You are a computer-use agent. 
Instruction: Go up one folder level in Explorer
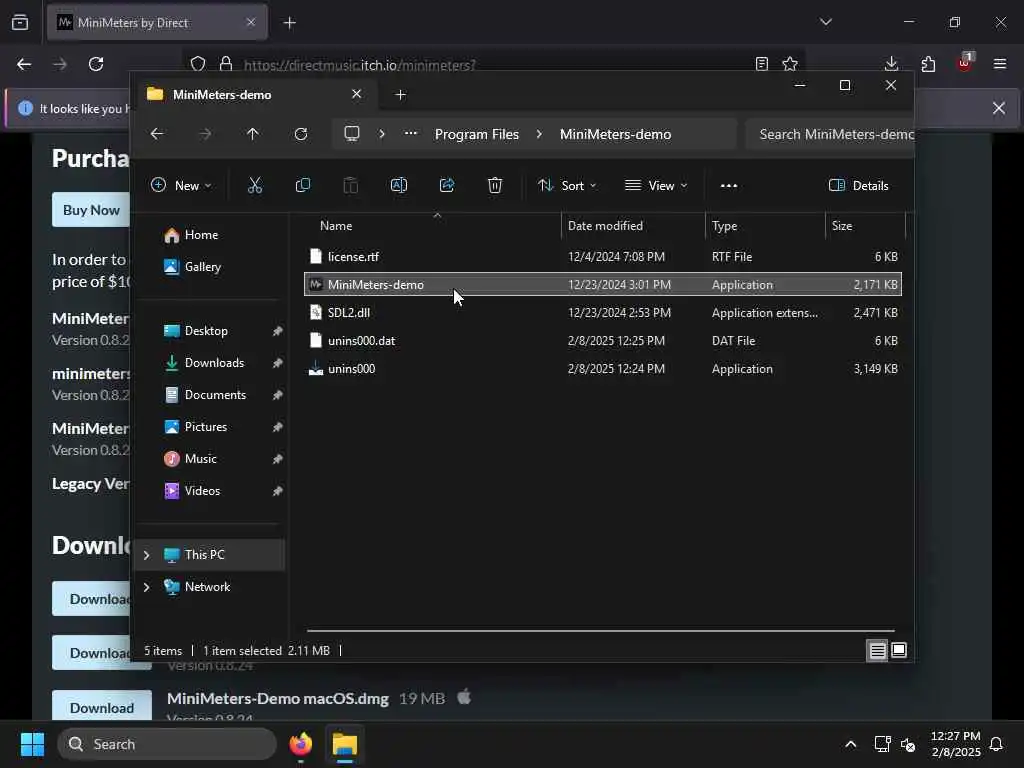pos(253,134)
